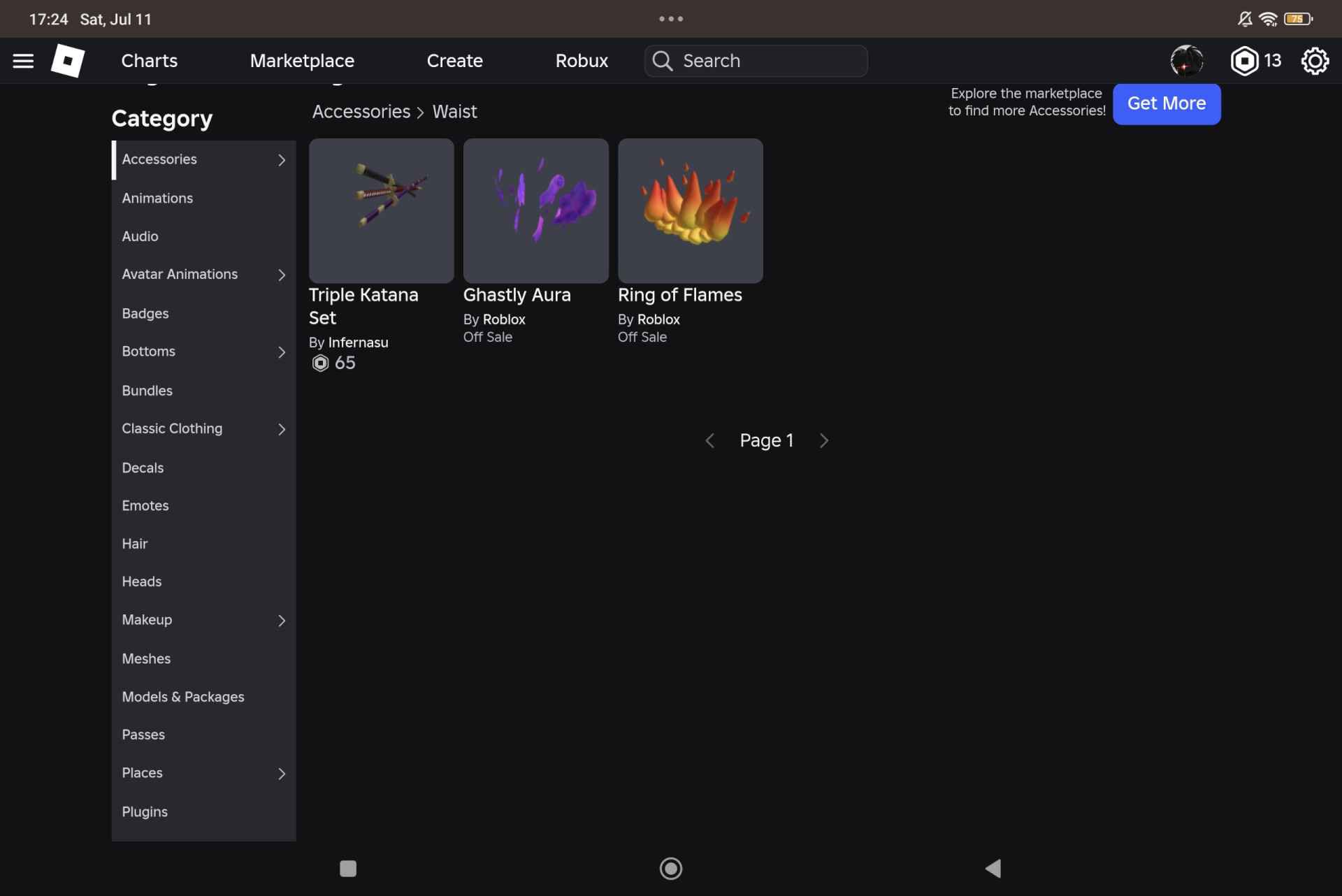The image size is (1342, 896).
Task: Click the Ring of Flames thumbnail
Action: [x=691, y=210]
